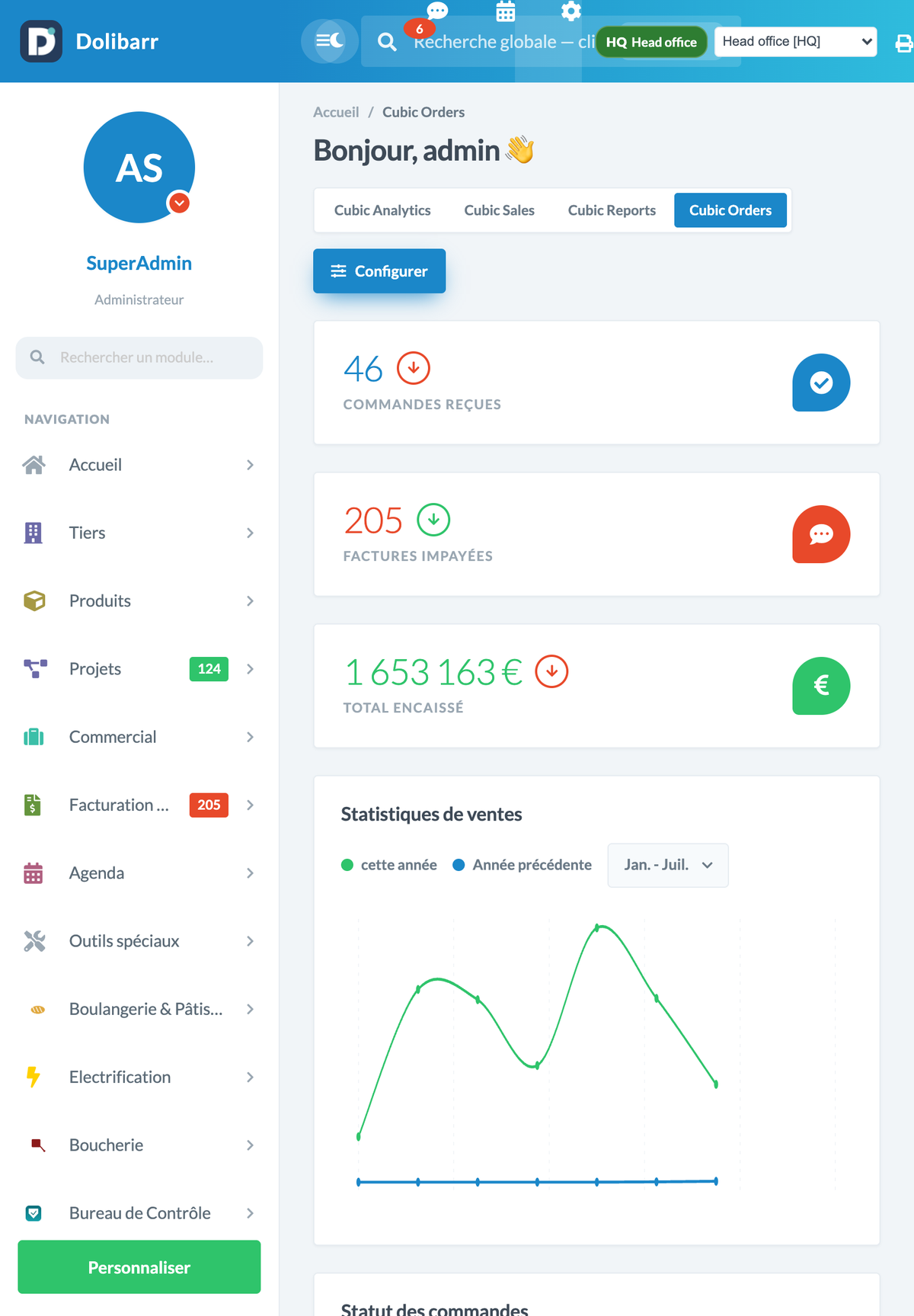Open the Bureau de Contrôle menu item
Image resolution: width=914 pixels, height=1316 pixels.
pos(139,1213)
